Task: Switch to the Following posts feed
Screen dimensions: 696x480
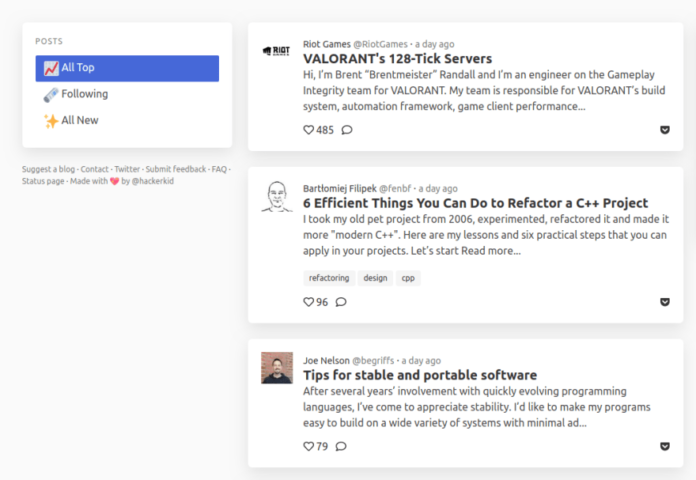Action: pyautogui.click(x=84, y=94)
